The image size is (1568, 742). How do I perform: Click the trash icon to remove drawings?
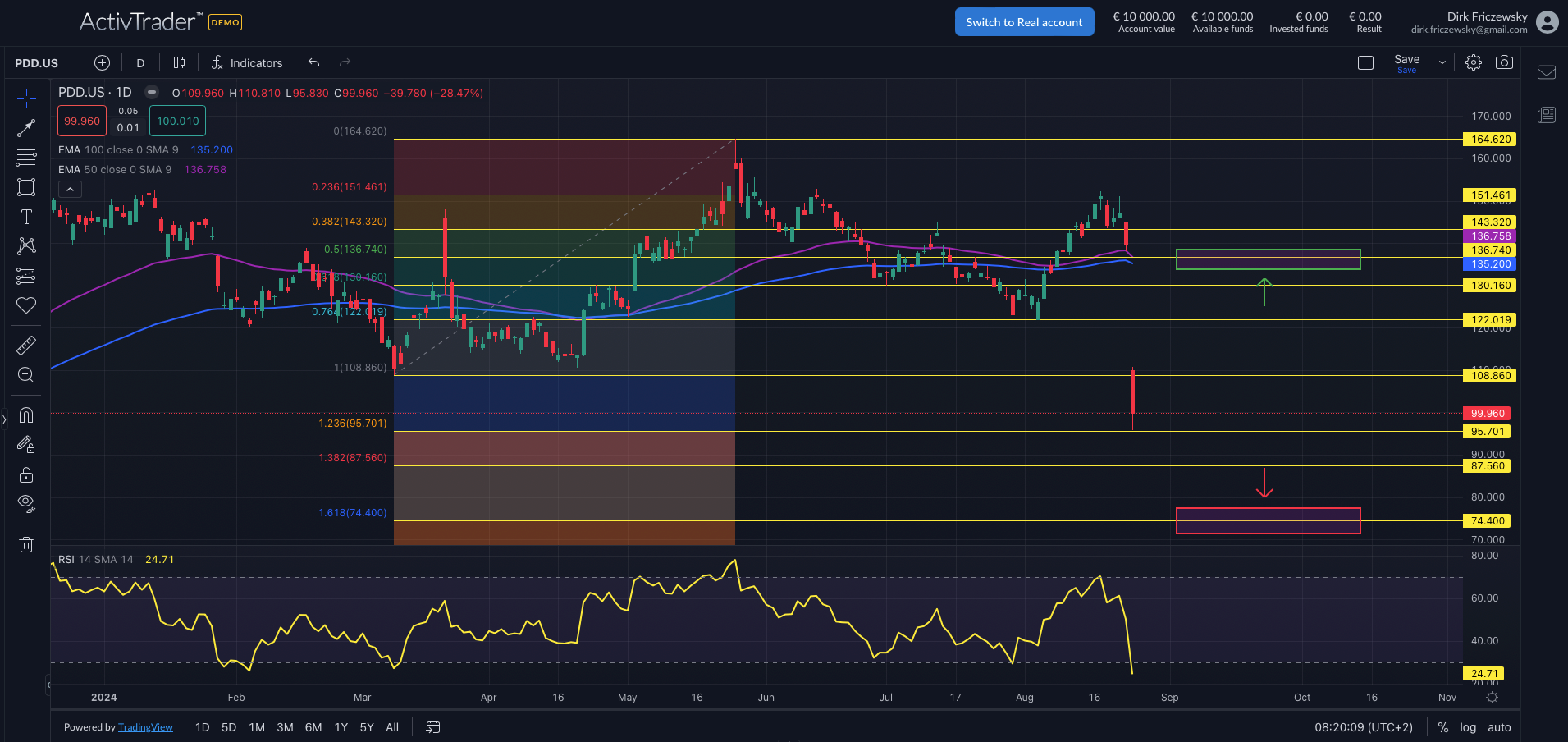click(x=26, y=544)
